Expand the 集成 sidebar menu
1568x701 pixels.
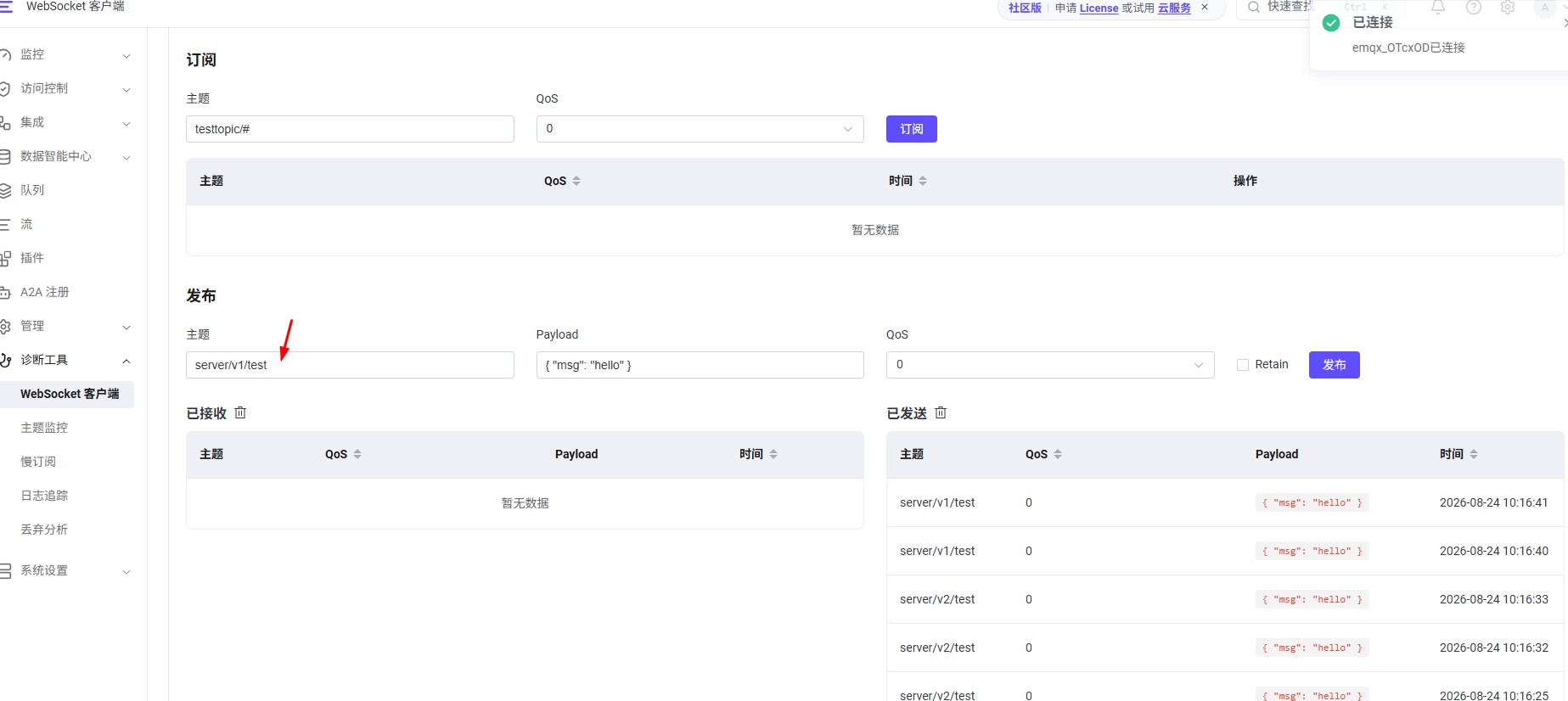[x=67, y=122]
